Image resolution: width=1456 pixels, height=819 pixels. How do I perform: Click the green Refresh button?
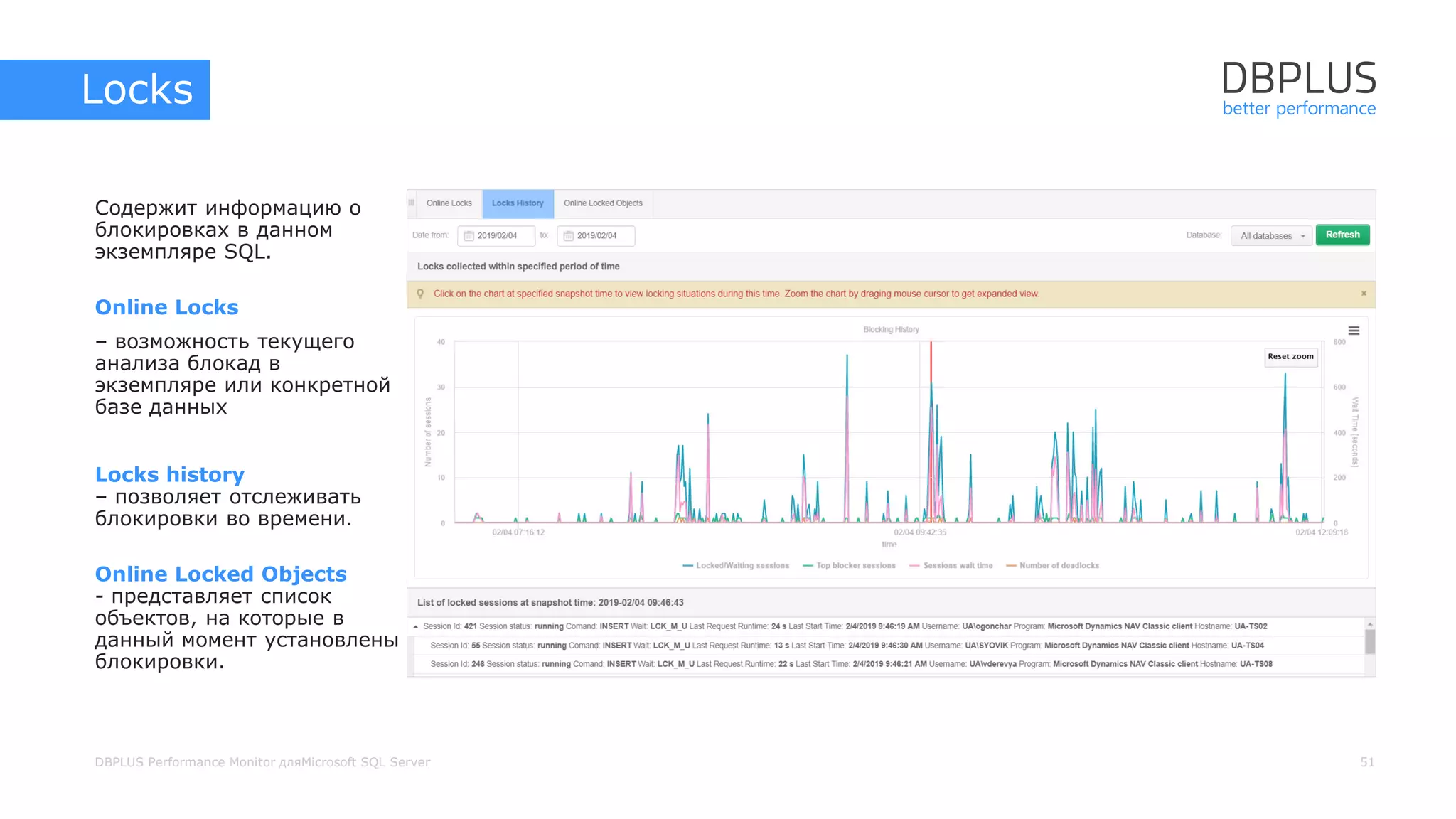click(x=1342, y=235)
